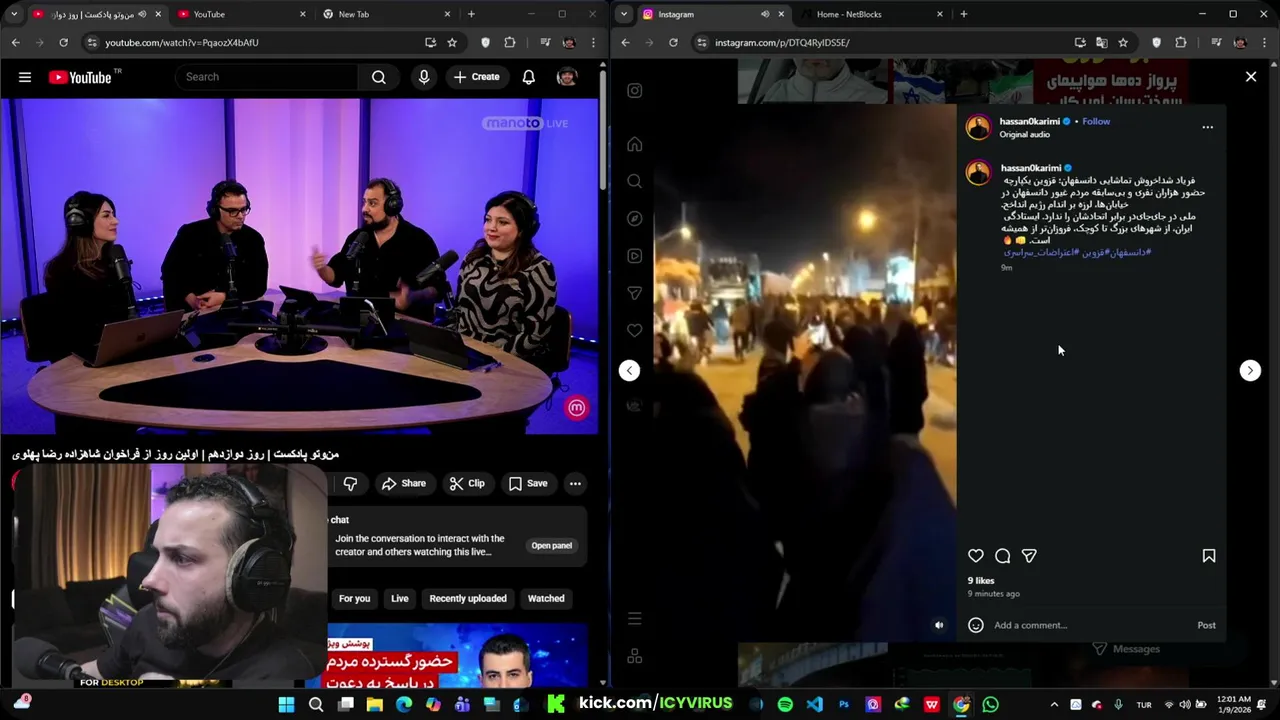Open panel for live chat

(552, 546)
